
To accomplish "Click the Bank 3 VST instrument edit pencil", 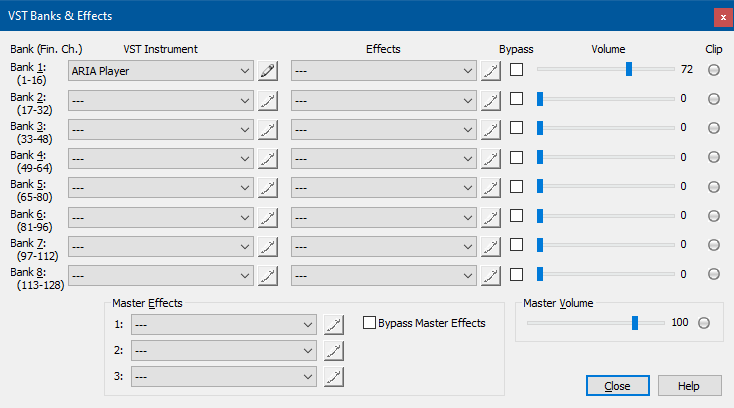I will [268, 130].
